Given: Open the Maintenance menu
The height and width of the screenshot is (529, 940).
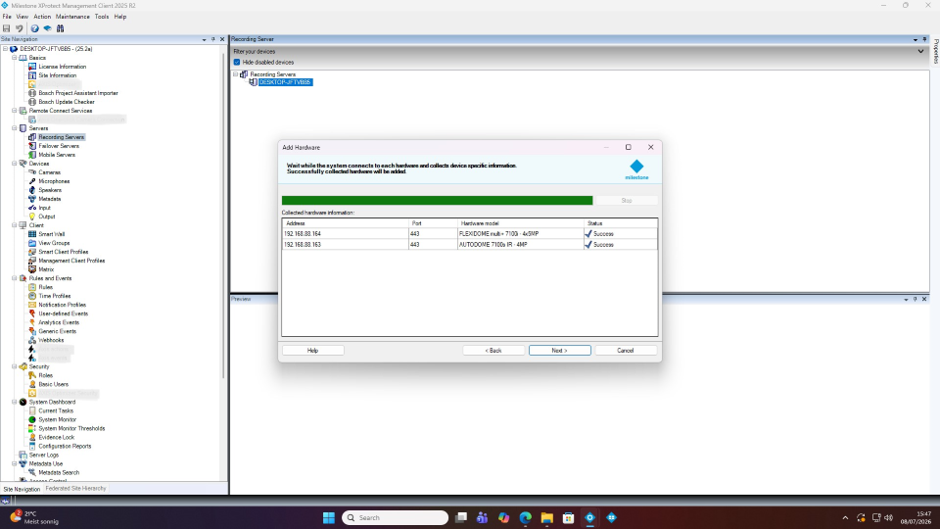Looking at the screenshot, I should pos(73,17).
